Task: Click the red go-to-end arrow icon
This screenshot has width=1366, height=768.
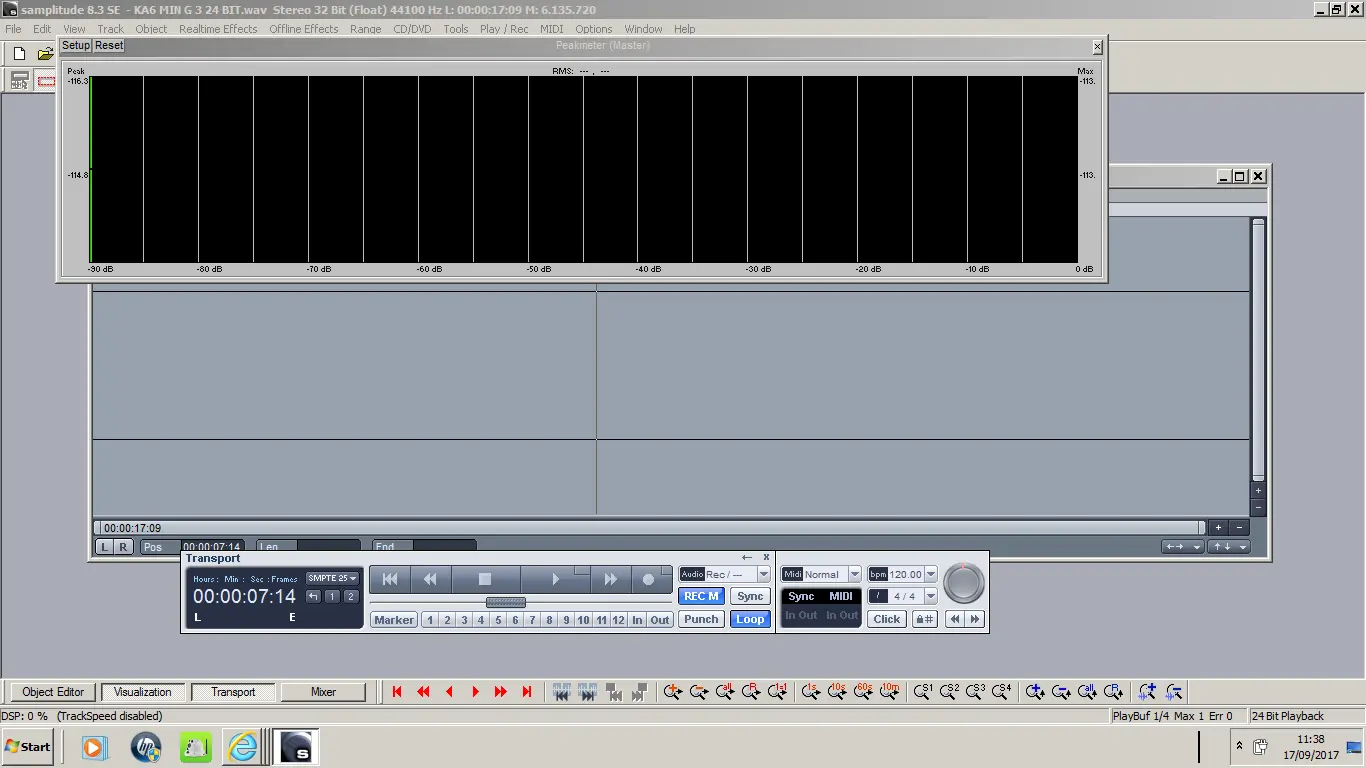Action: (527, 691)
